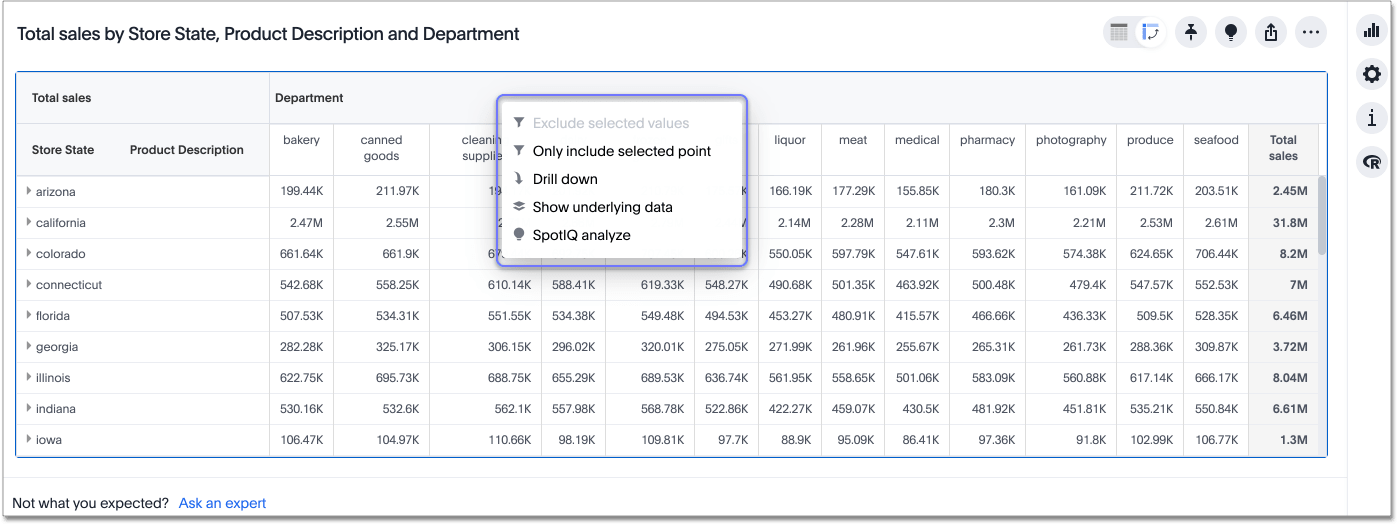Expand the california row

point(28,222)
